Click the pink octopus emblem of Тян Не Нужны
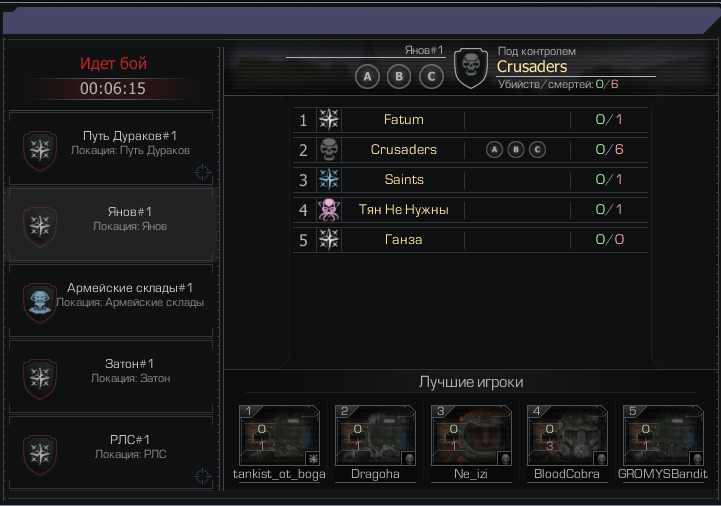 pyautogui.click(x=329, y=210)
